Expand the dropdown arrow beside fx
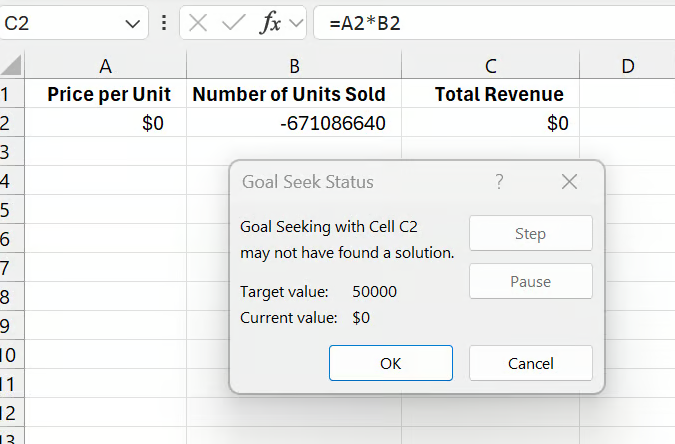Image resolution: width=675 pixels, height=444 pixels. [295, 23]
